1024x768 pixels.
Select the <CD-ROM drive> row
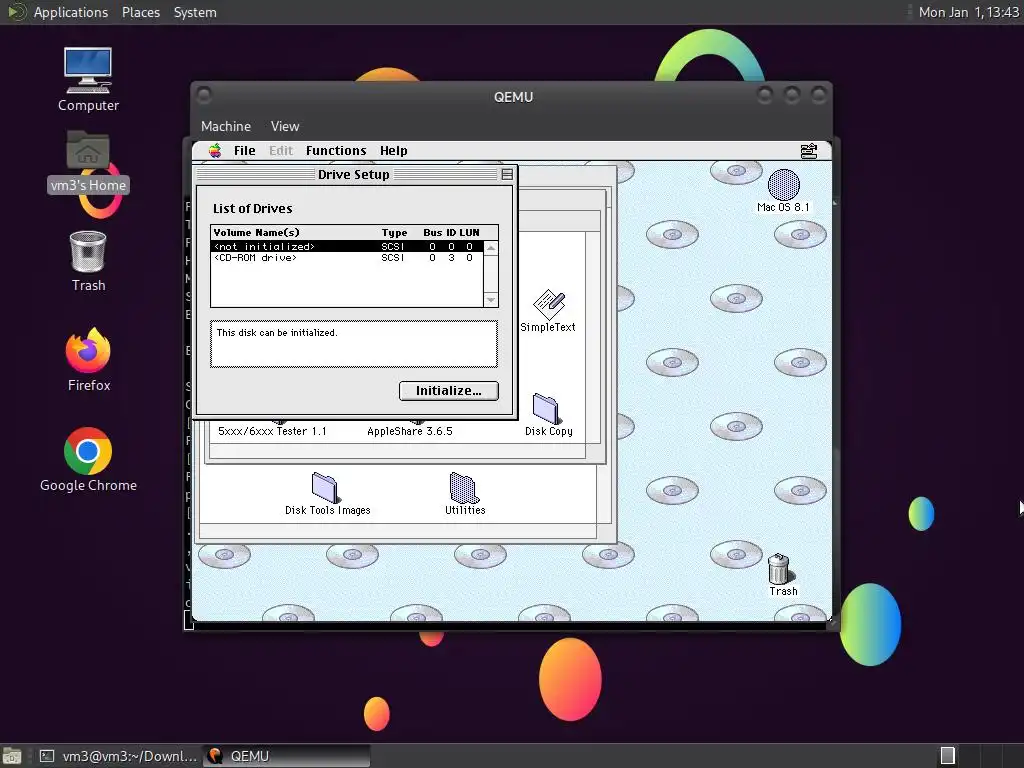point(347,258)
